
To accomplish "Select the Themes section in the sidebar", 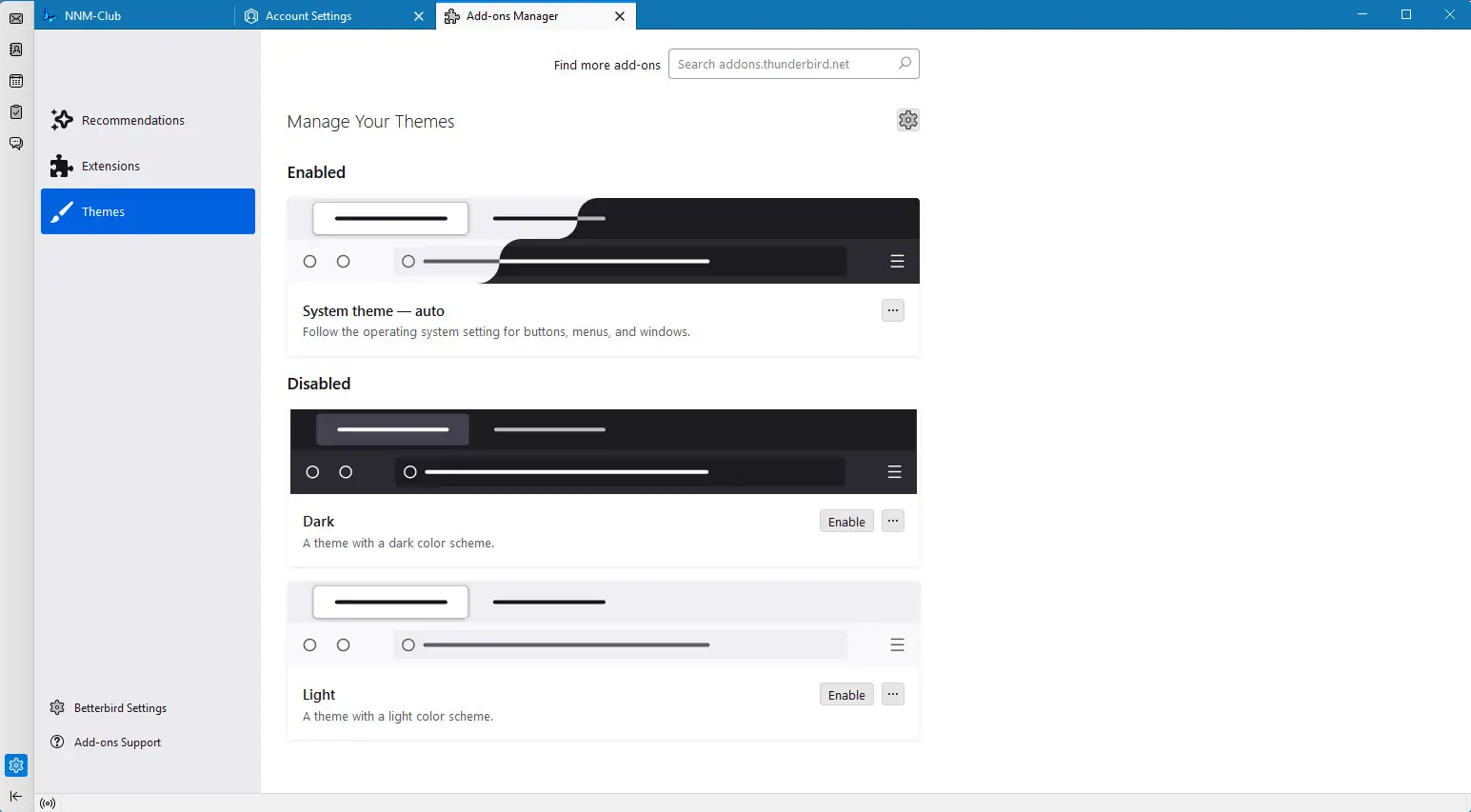I will click(x=148, y=211).
